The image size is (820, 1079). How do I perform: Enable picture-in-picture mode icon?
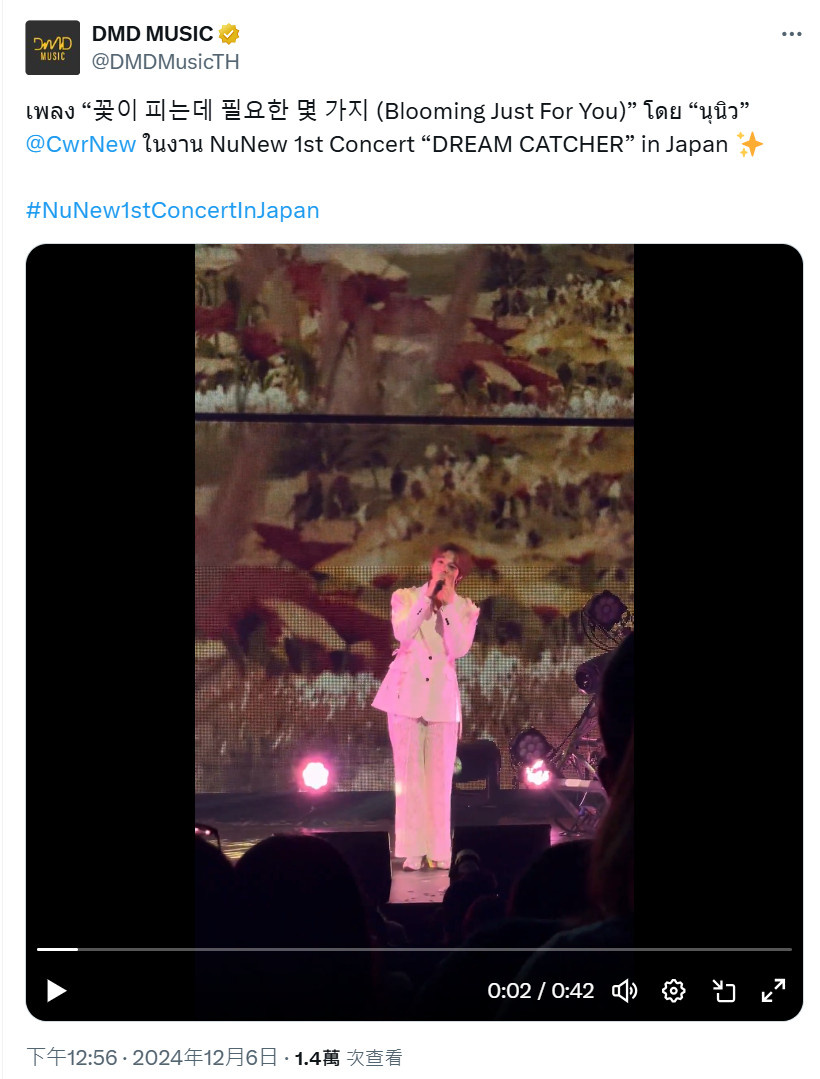pyautogui.click(x=724, y=991)
